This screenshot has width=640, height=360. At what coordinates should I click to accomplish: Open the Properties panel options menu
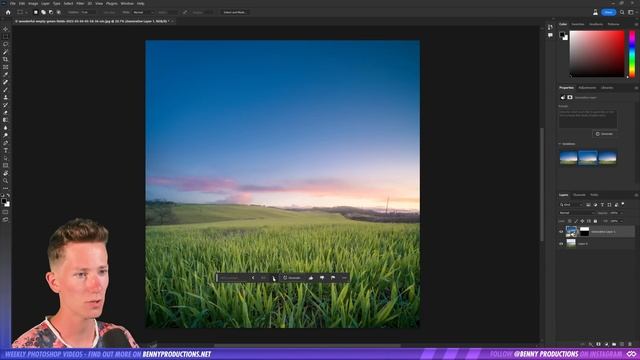(636, 88)
